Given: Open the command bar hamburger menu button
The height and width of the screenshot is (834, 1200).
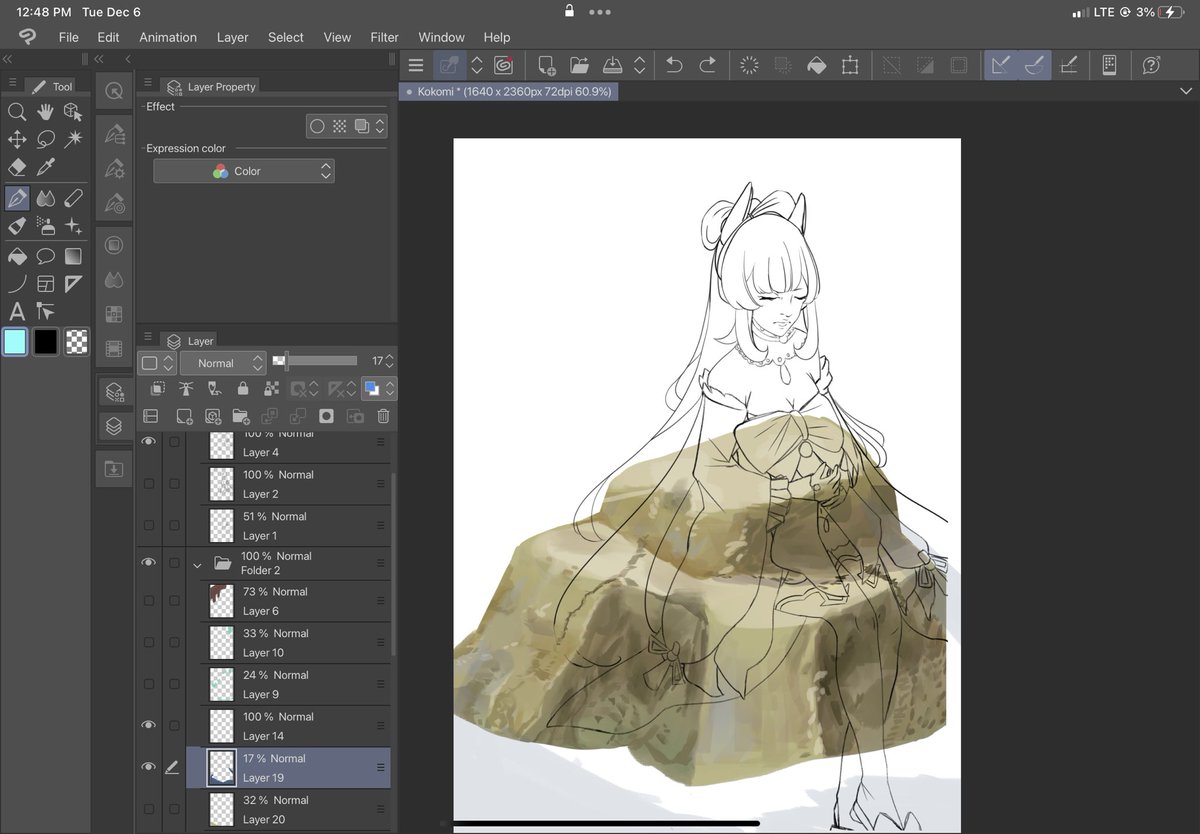Looking at the screenshot, I should click(x=416, y=65).
